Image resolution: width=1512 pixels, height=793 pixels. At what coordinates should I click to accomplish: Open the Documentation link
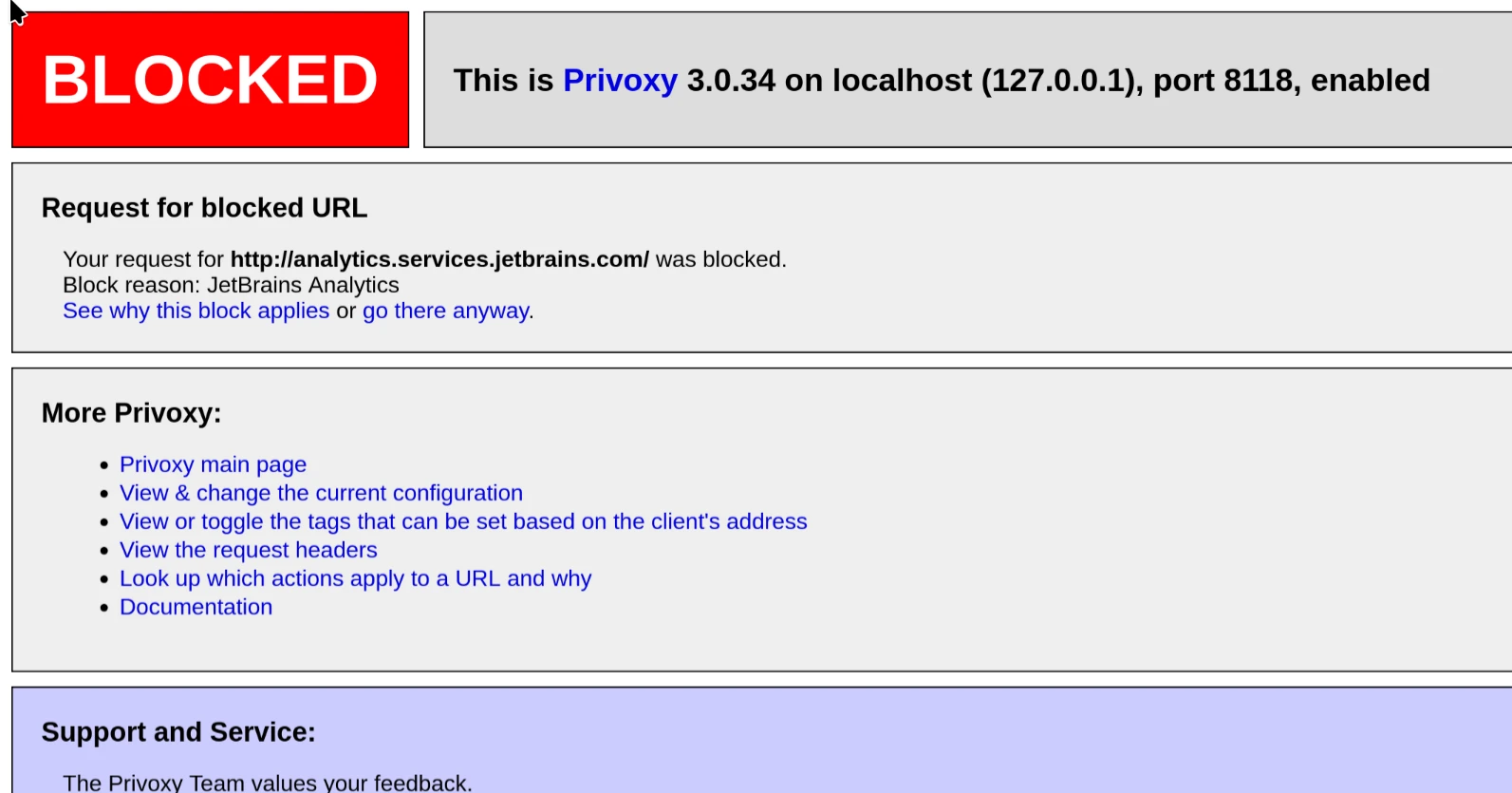click(196, 607)
